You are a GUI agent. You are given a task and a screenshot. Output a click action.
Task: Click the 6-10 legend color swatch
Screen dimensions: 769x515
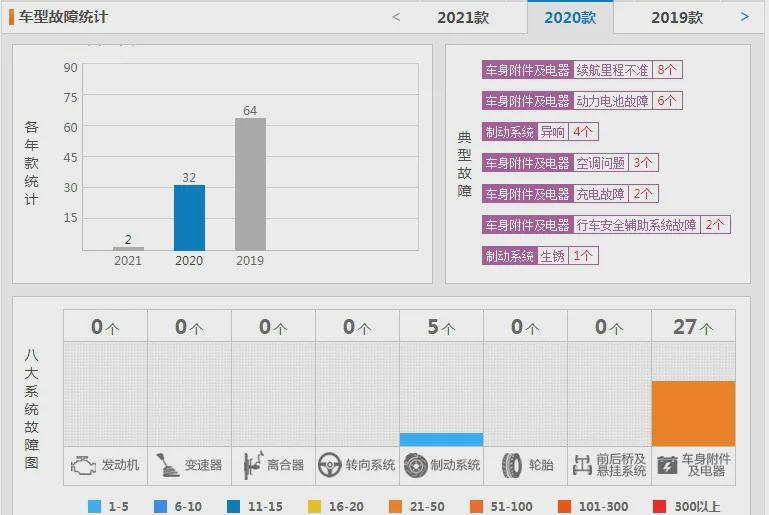click(160, 506)
